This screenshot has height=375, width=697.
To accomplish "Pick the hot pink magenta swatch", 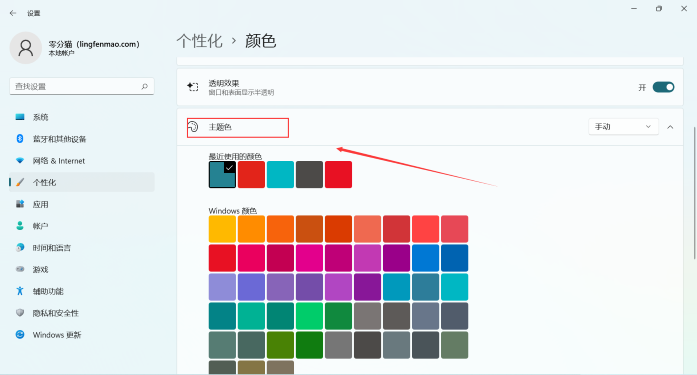I will pyautogui.click(x=309, y=258).
